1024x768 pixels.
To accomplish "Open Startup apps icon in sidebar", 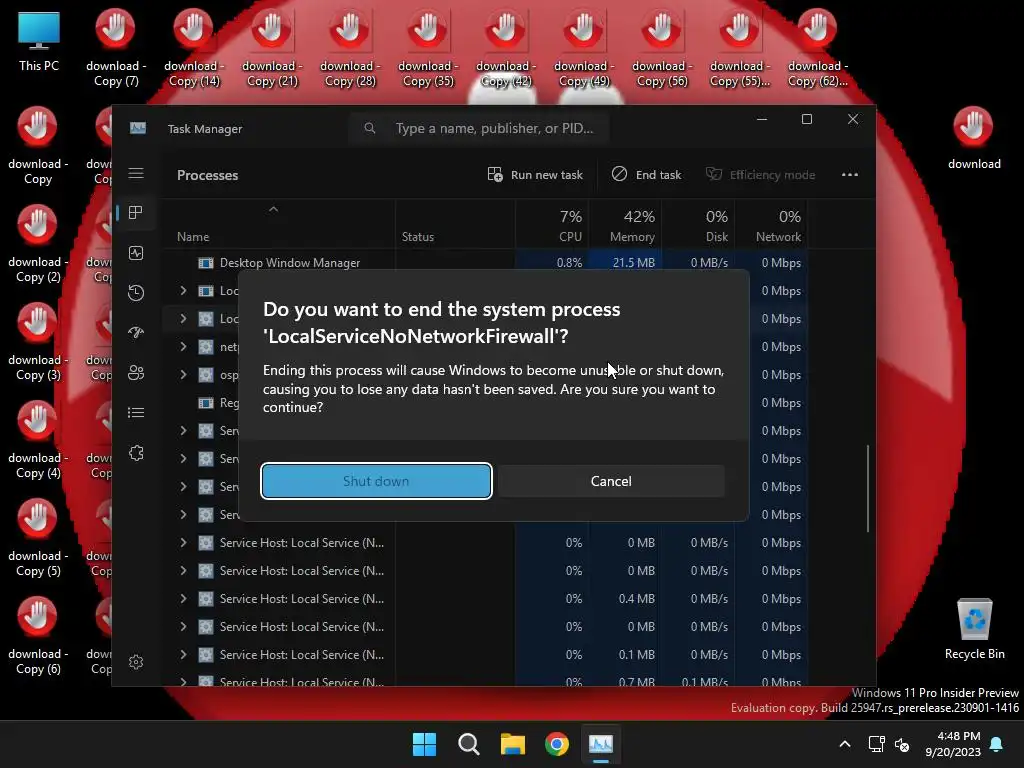I will click(136, 333).
